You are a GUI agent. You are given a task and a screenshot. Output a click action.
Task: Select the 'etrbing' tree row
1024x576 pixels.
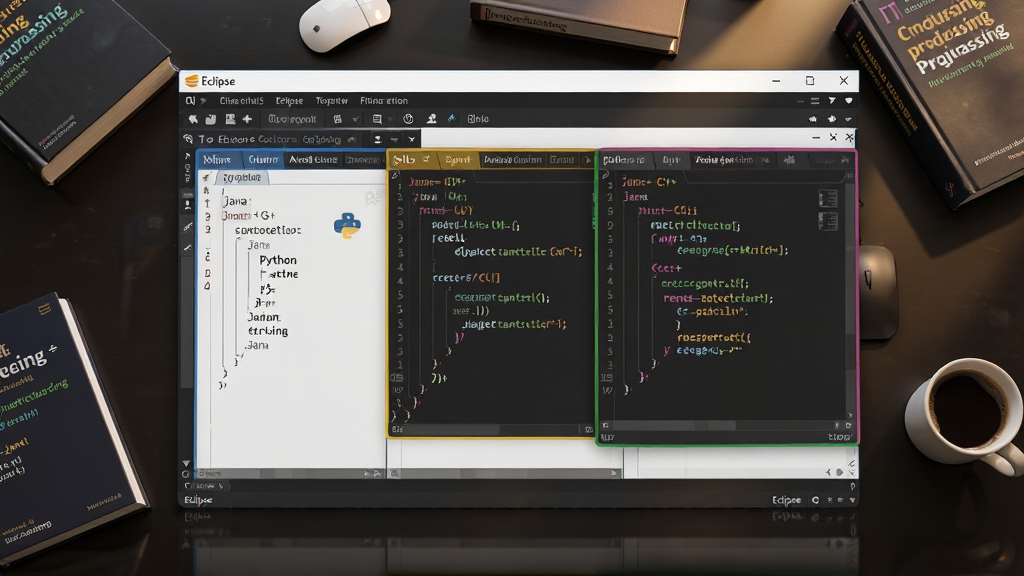coord(268,331)
